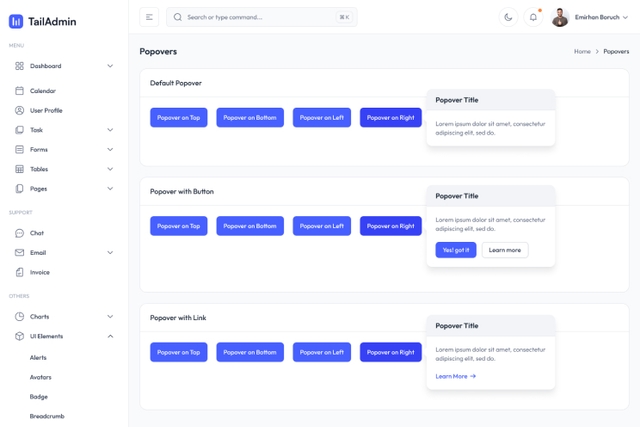
Task: Click the Calendar icon in sidebar
Action: click(19, 91)
